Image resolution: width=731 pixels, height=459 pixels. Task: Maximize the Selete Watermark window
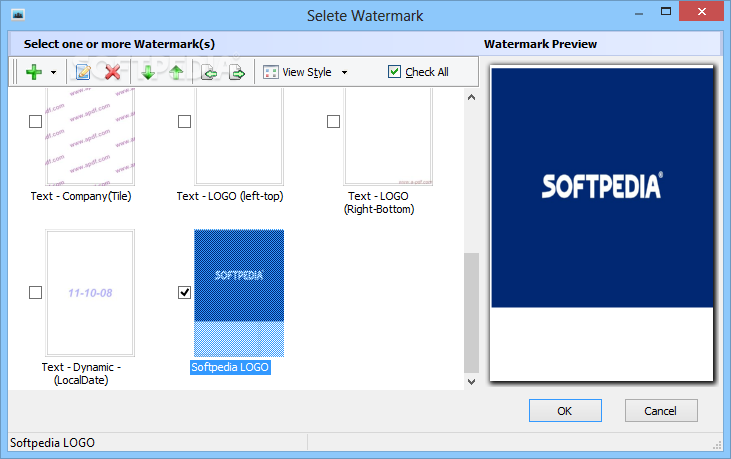(x=666, y=12)
